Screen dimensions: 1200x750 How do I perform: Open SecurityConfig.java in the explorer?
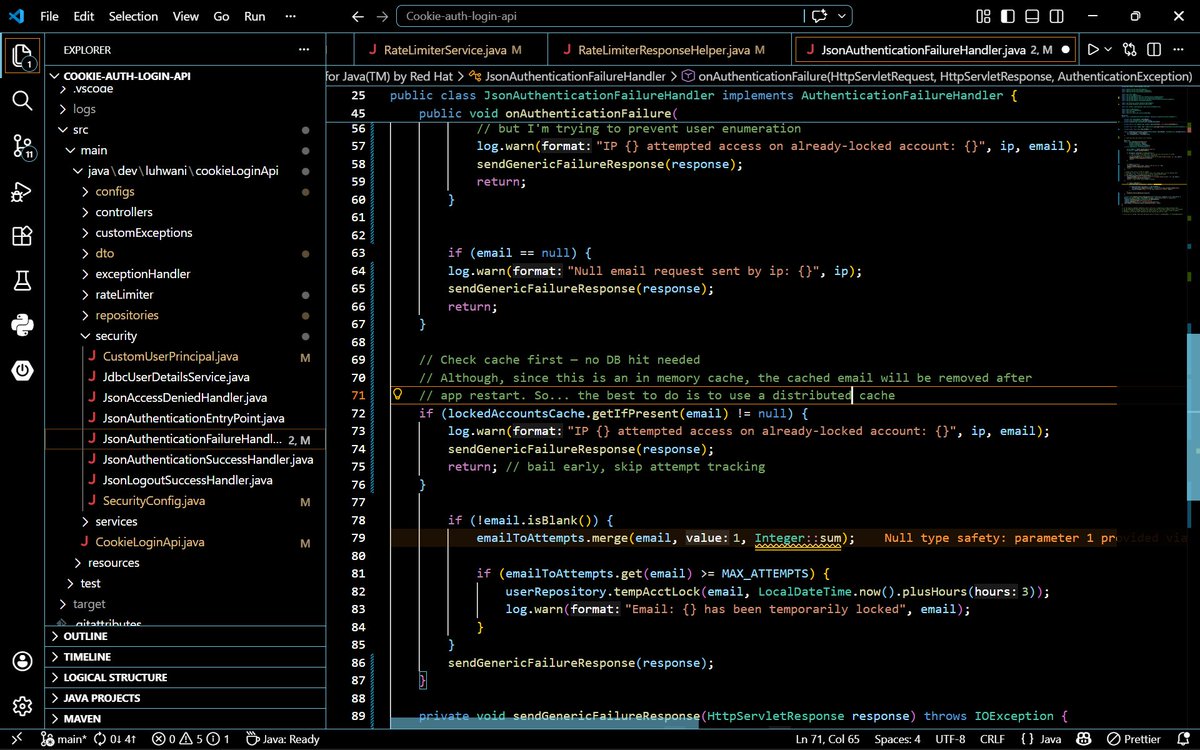[153, 501]
